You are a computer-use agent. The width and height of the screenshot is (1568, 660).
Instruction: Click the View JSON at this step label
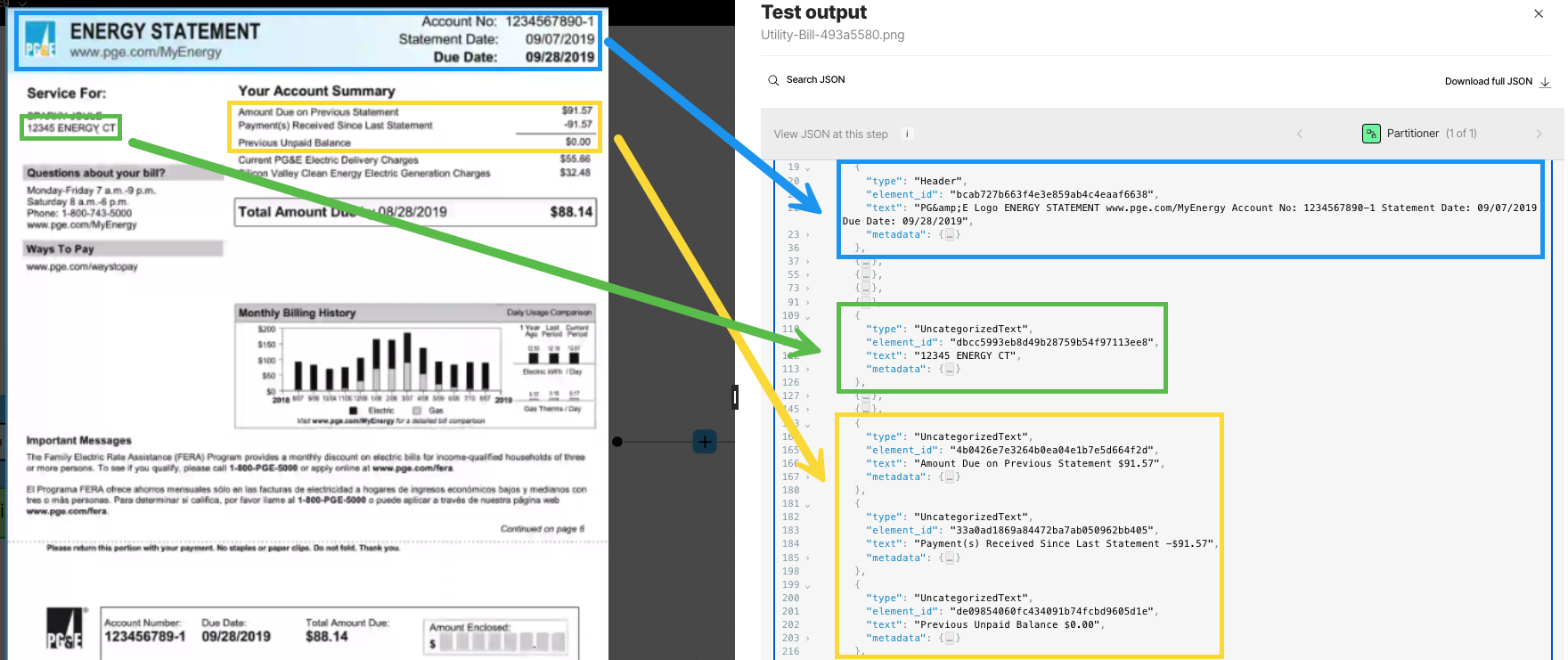(x=830, y=134)
